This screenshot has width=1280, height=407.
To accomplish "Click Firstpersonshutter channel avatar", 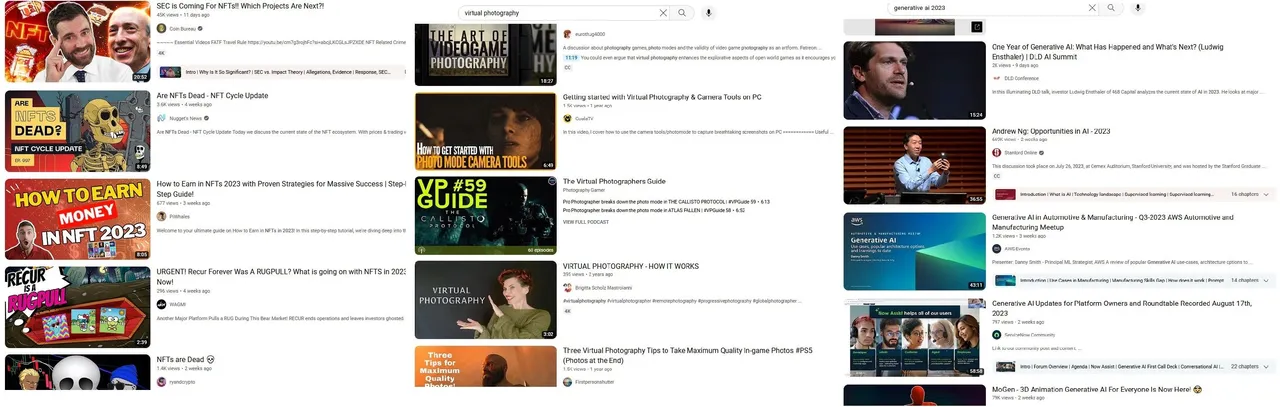I will click(x=567, y=382).
